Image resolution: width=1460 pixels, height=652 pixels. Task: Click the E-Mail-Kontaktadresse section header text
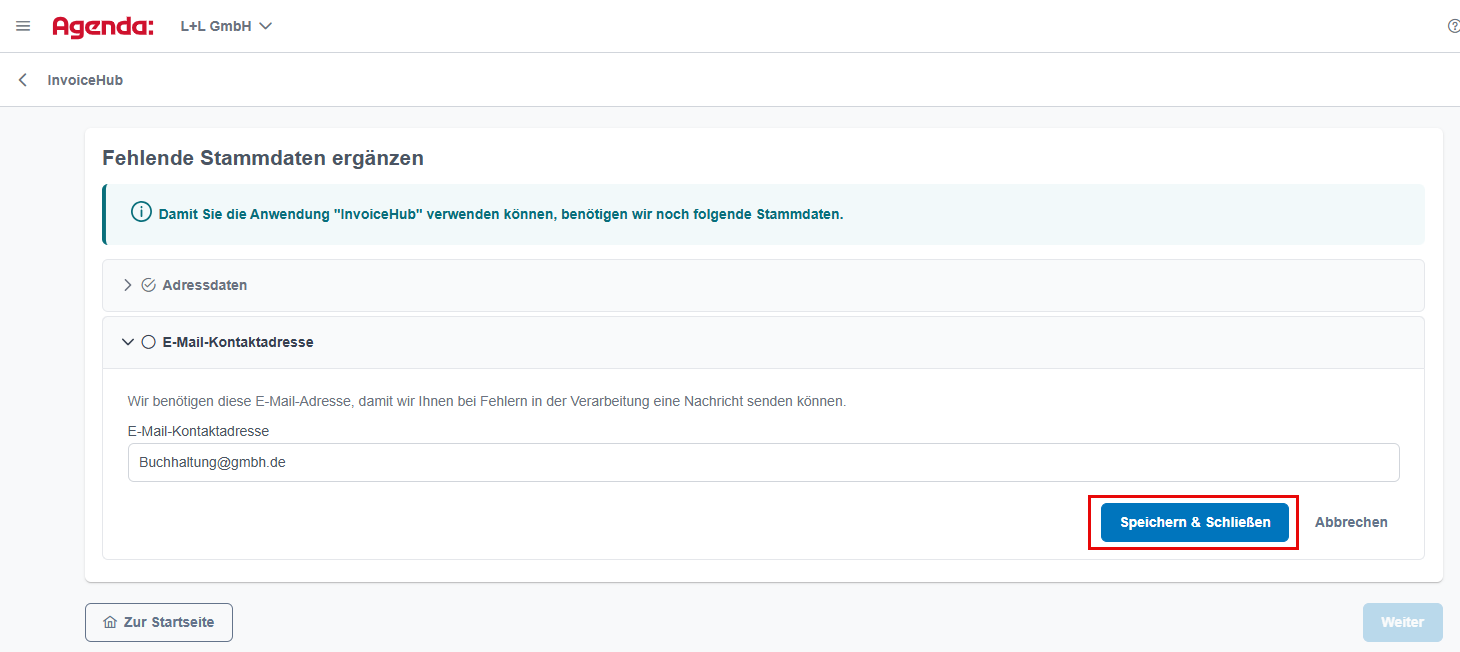point(238,342)
